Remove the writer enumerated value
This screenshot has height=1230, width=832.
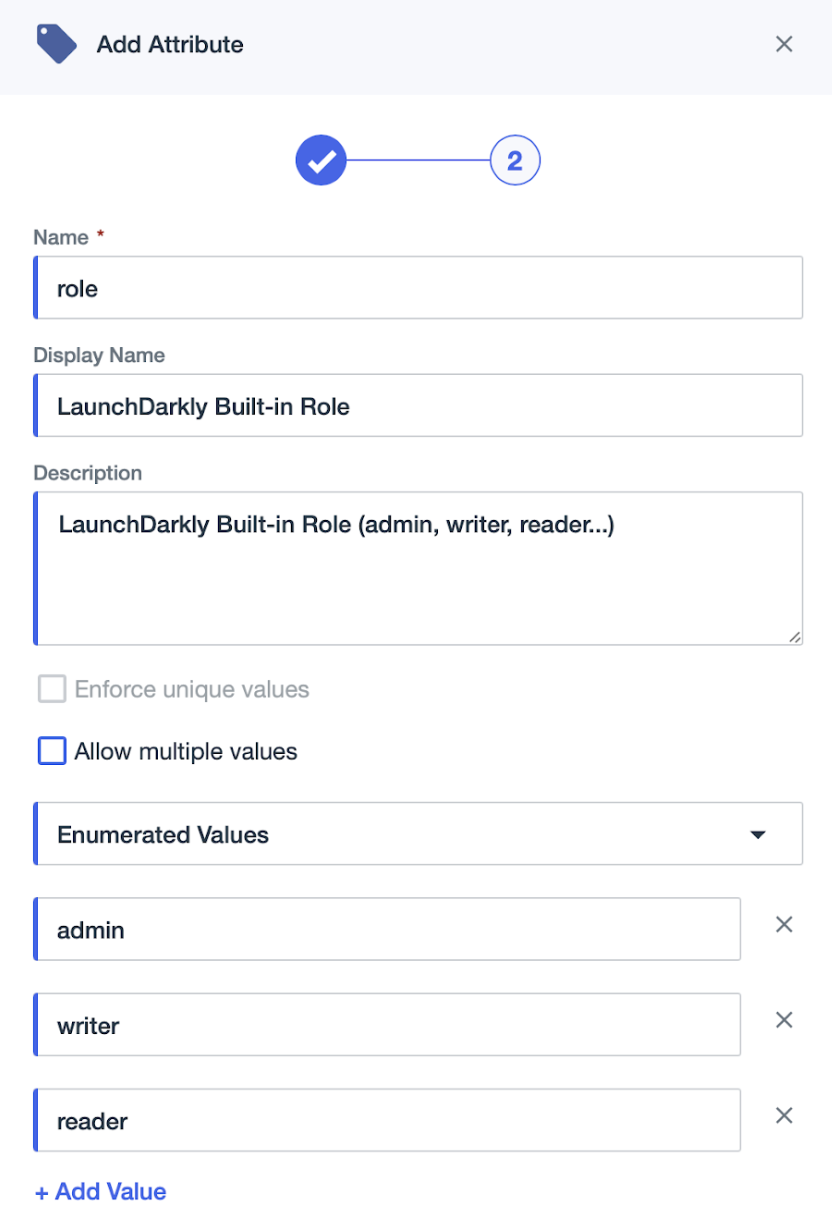click(x=784, y=1020)
